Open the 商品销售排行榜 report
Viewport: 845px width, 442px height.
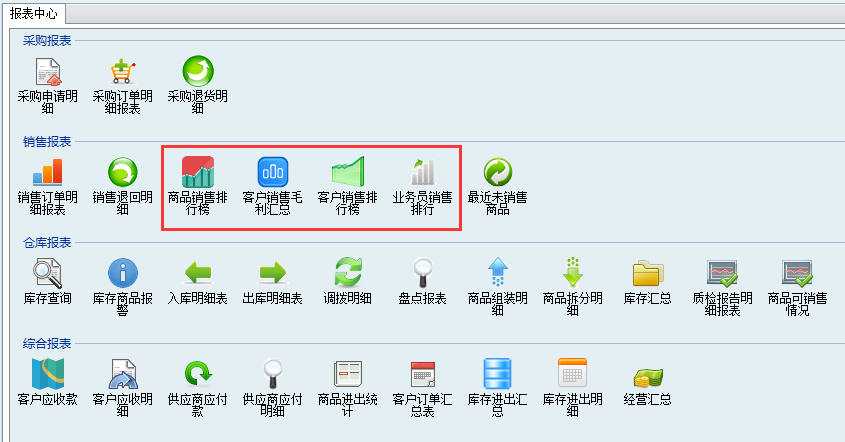pos(198,171)
